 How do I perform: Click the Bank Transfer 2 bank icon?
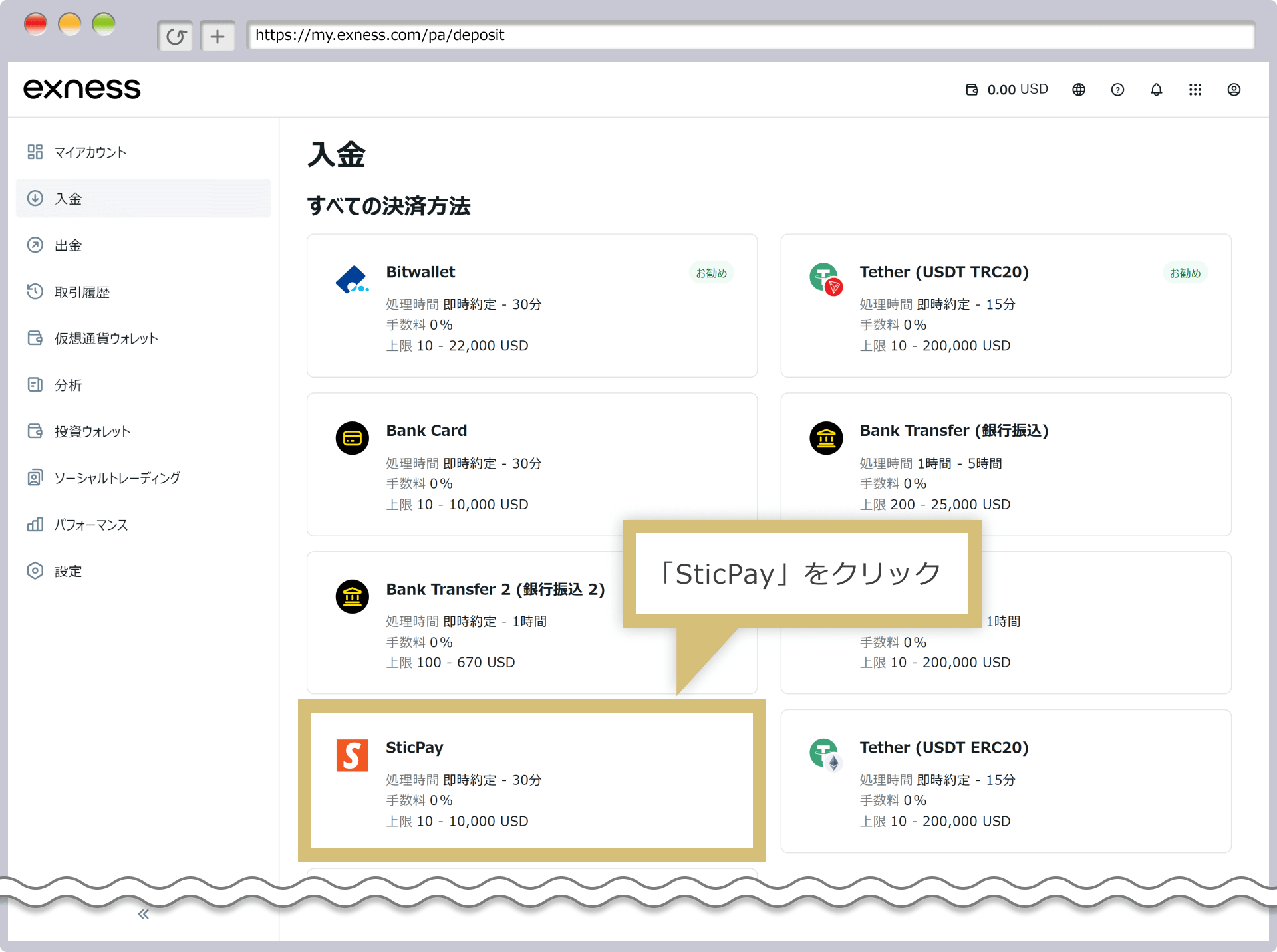353,596
